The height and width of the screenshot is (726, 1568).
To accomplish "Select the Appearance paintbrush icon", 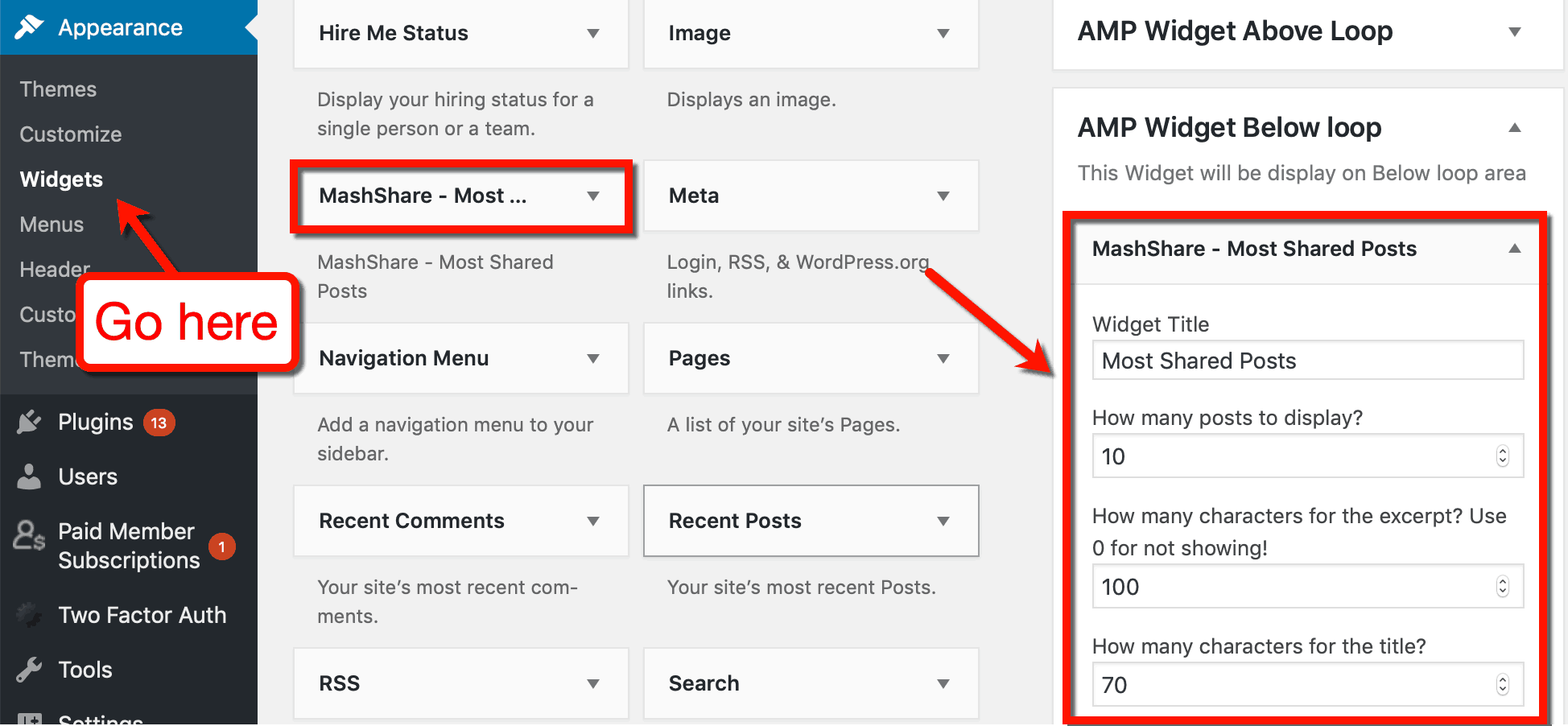I will coord(31,27).
